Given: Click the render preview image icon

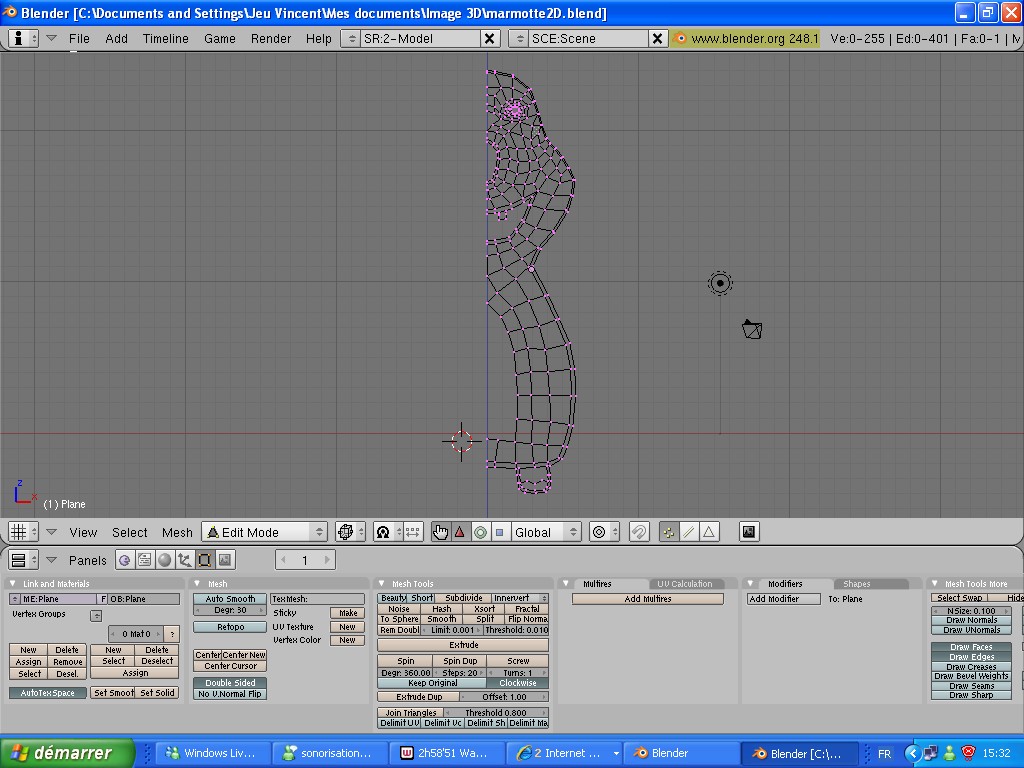Looking at the screenshot, I should tap(748, 532).
